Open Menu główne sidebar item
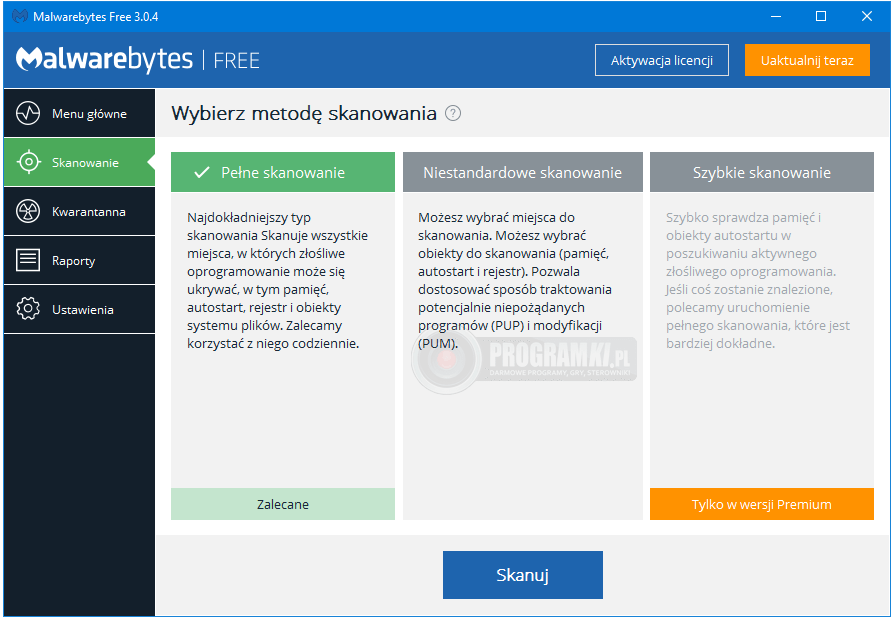Image resolution: width=892 pixels, height=620 pixels. click(x=79, y=113)
